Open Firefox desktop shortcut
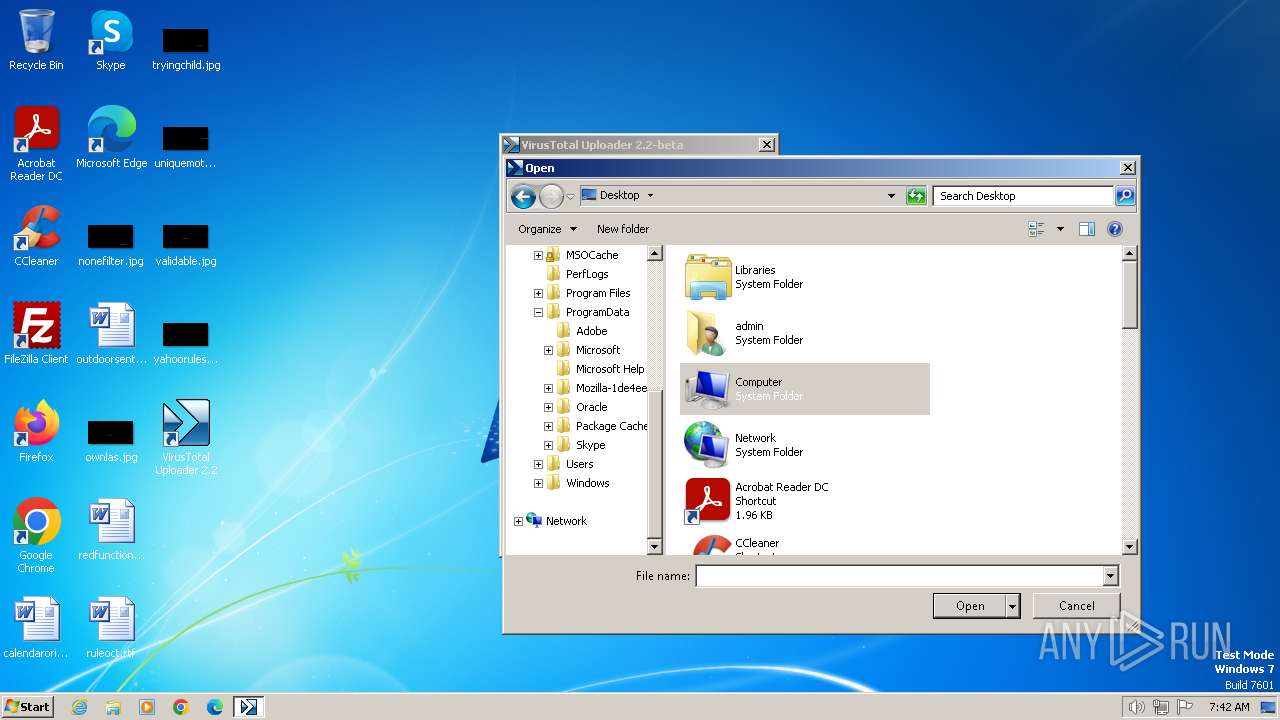This screenshot has width=1280, height=720. [36, 432]
